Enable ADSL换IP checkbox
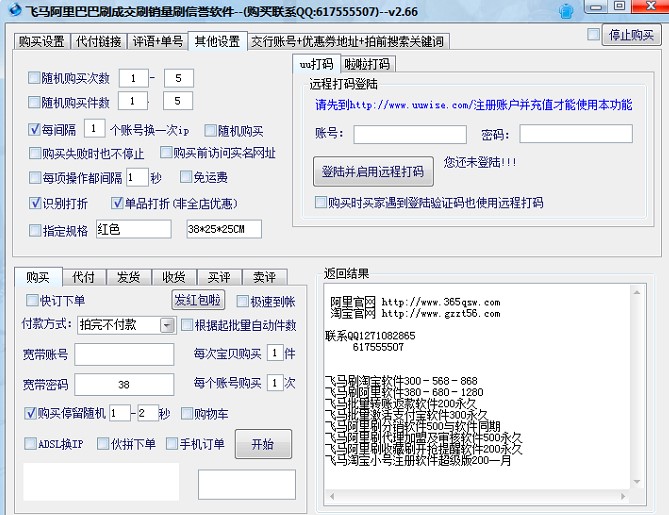The height and width of the screenshot is (515, 669). 30,443
